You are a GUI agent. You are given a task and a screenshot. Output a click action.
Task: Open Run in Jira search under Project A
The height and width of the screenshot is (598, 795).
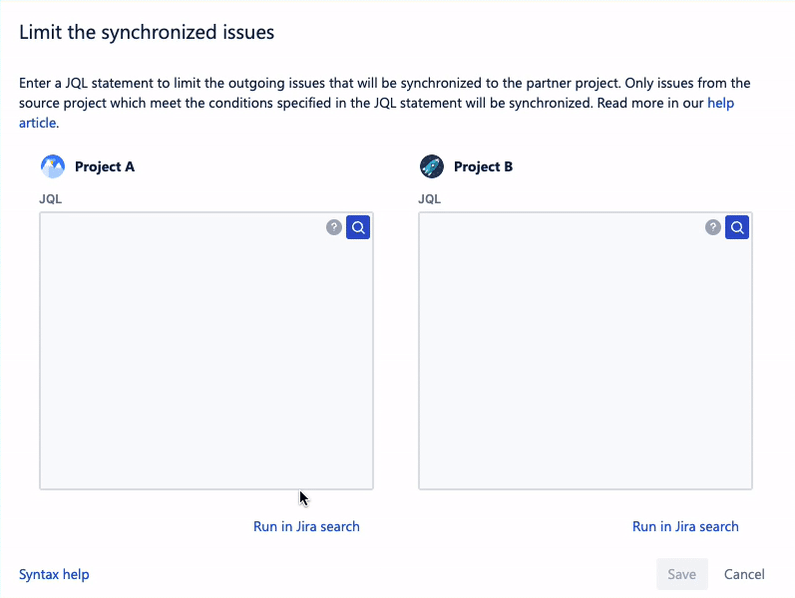tap(306, 526)
